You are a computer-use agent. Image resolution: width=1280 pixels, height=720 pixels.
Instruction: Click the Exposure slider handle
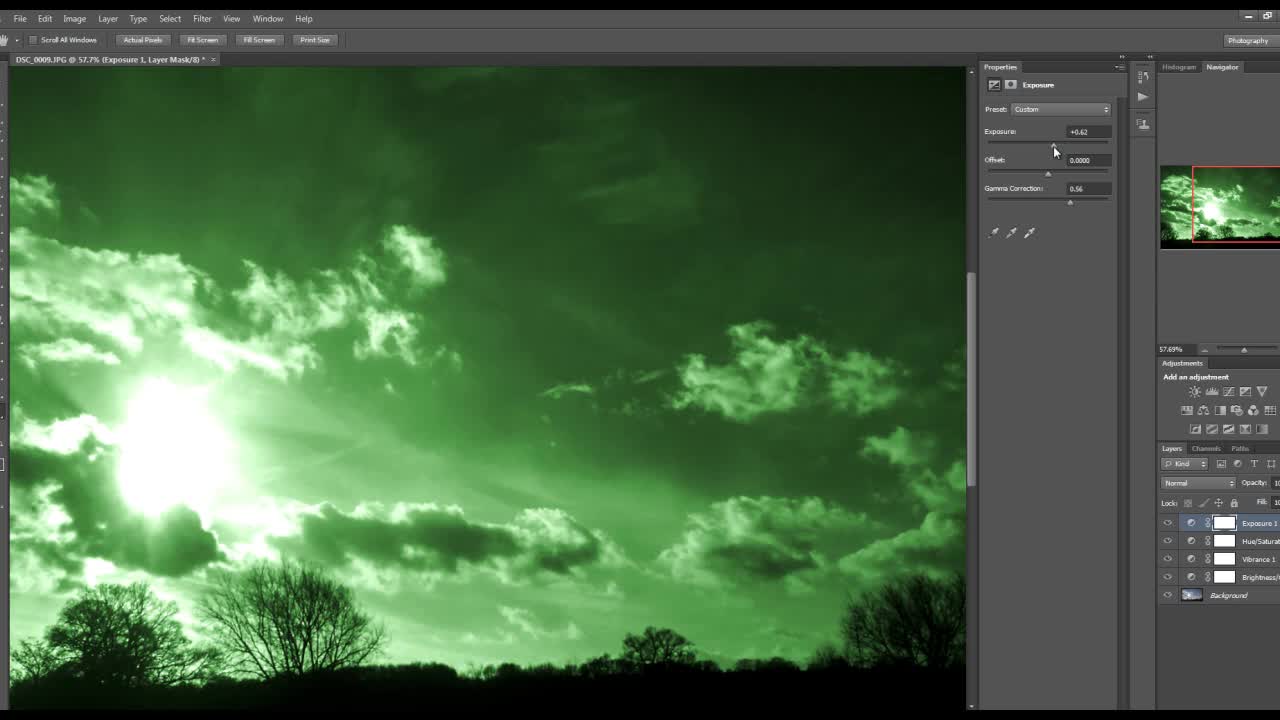click(x=1053, y=145)
